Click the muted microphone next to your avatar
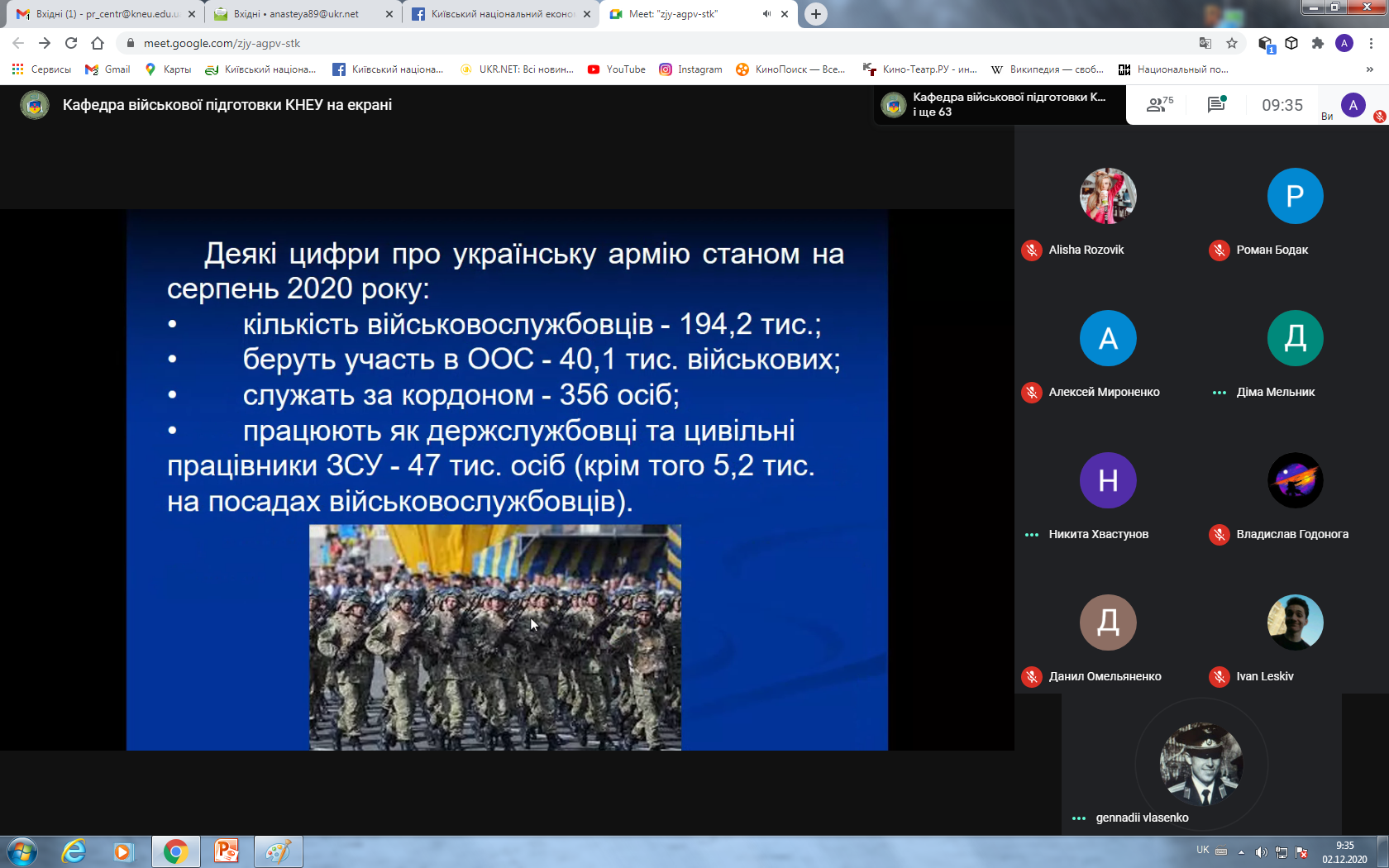This screenshot has width=1389, height=868. (1379, 117)
